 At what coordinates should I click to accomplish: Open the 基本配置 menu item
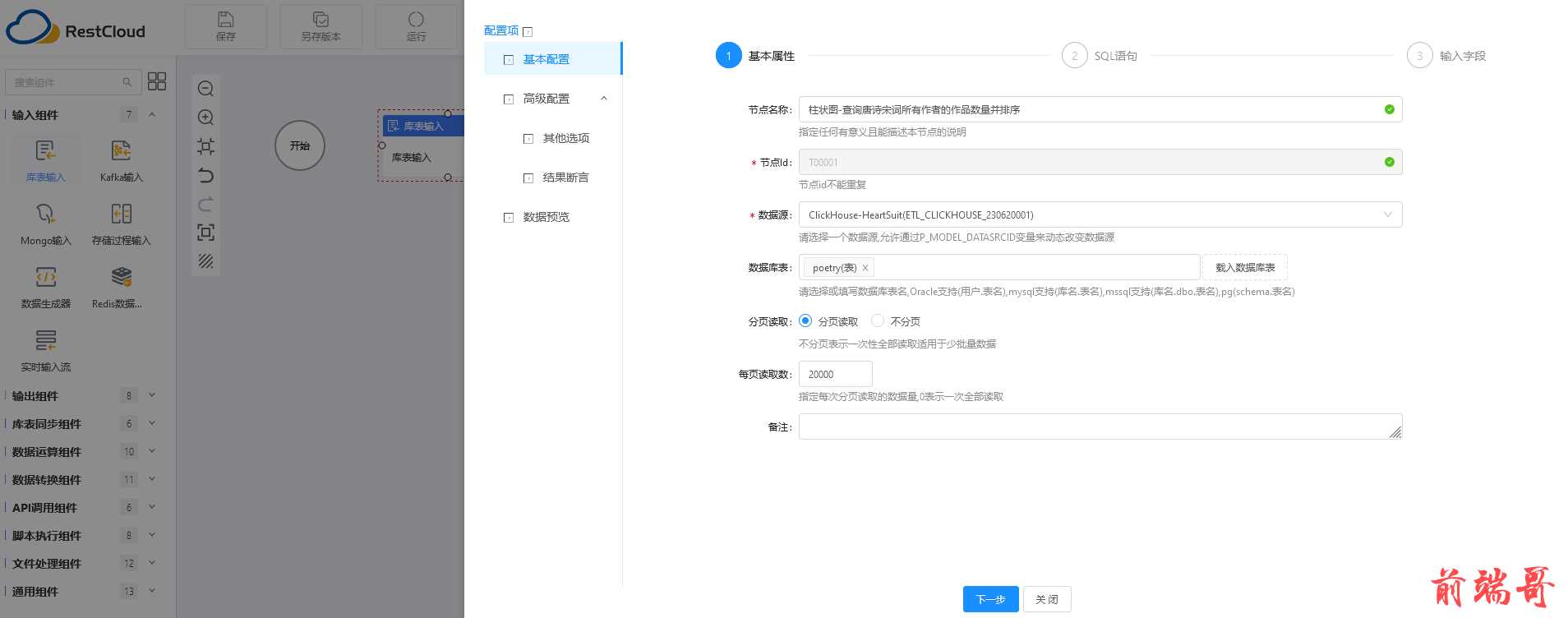[x=553, y=59]
